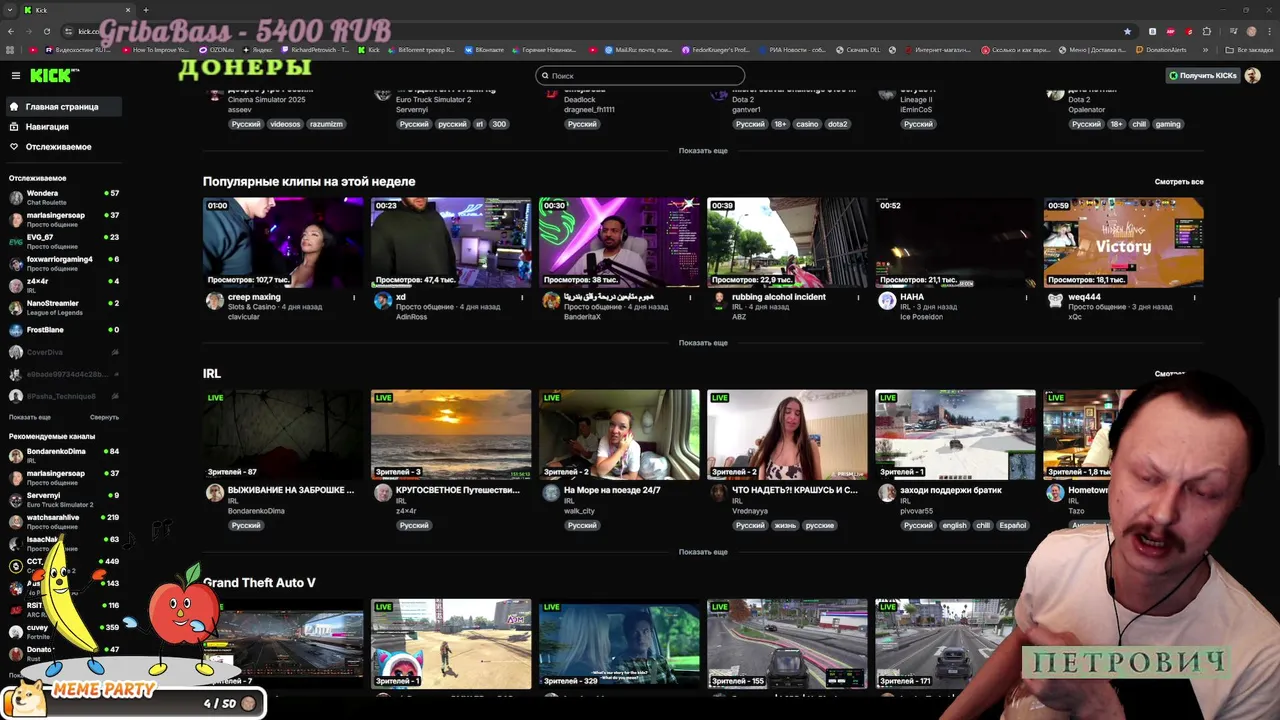Collapse followed channels with Свернуть
The image size is (1280, 720).
click(x=104, y=417)
